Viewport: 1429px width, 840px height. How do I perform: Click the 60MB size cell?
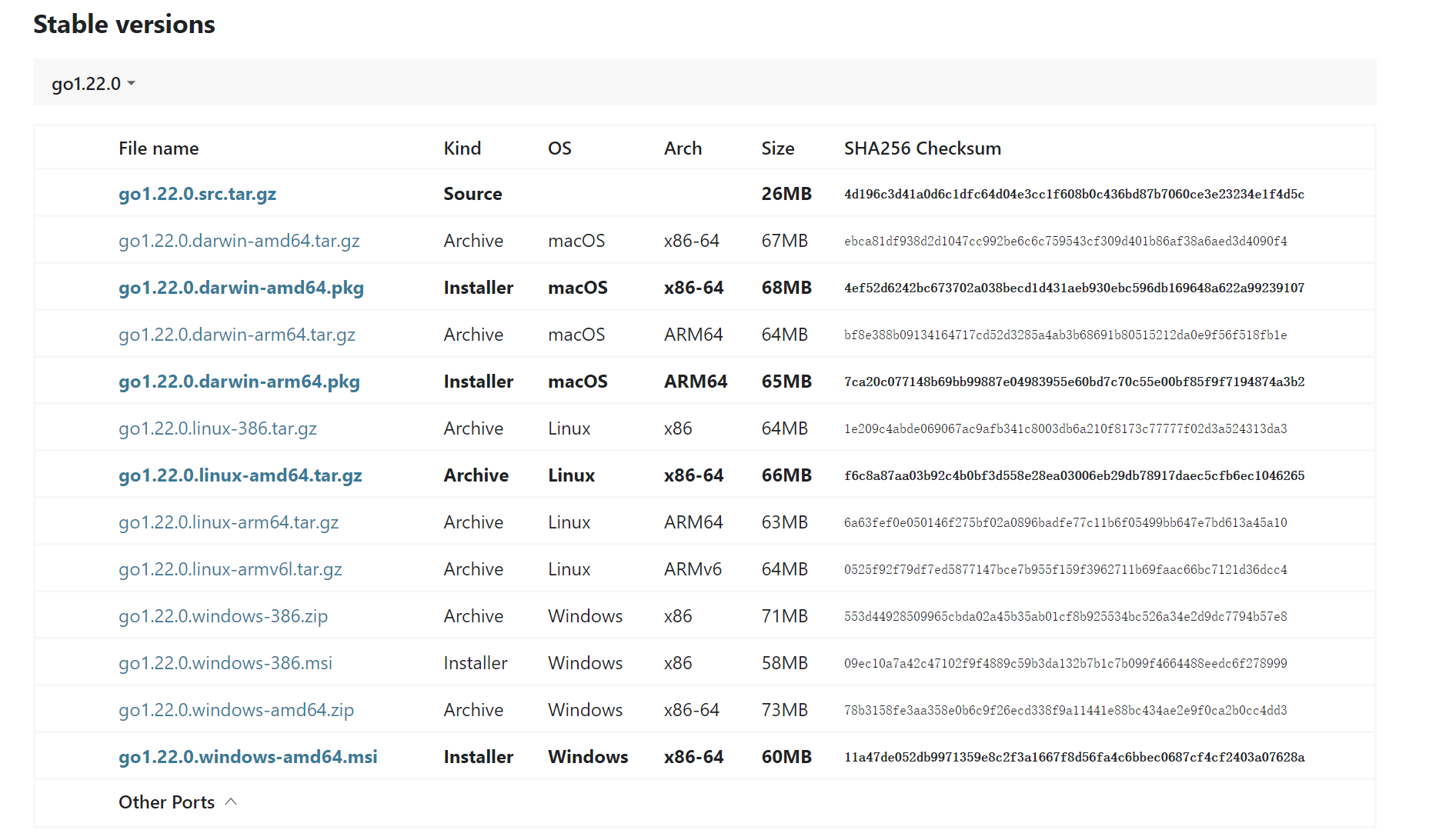pyautogui.click(x=786, y=757)
